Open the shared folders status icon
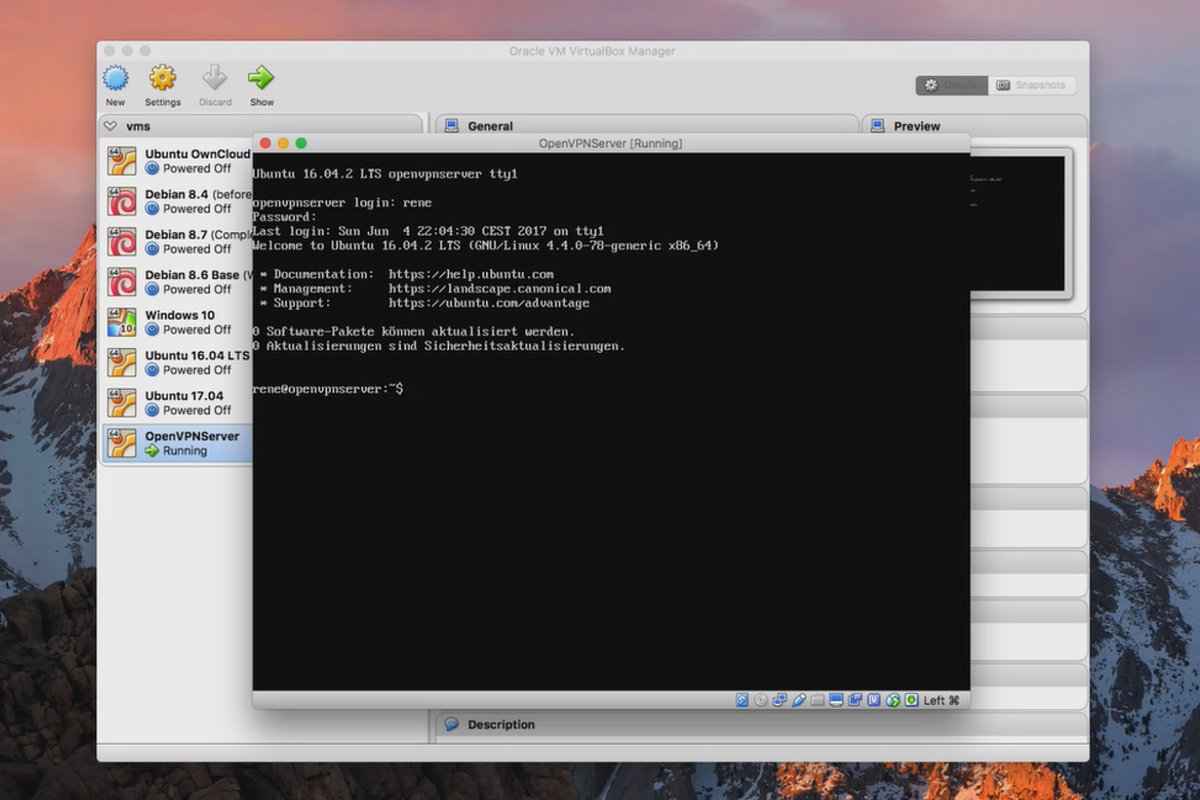Viewport: 1200px width, 800px height. tap(817, 700)
